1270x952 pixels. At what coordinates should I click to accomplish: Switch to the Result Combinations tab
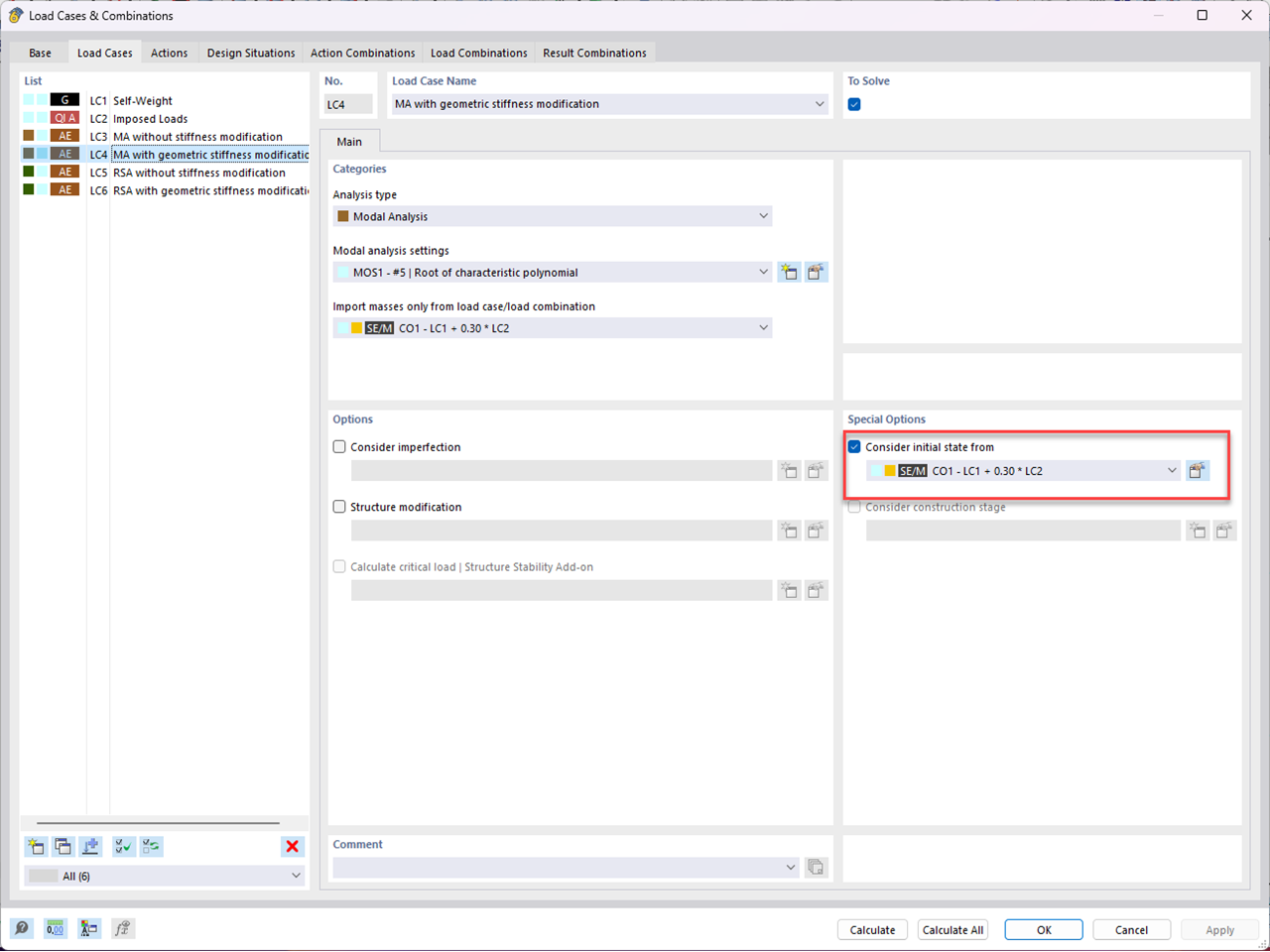pos(594,52)
